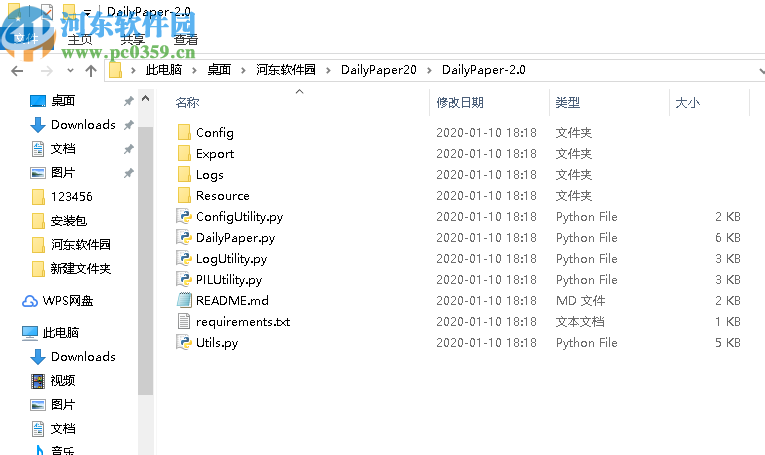
Task: Go back with the left arrow button
Action: point(17,71)
